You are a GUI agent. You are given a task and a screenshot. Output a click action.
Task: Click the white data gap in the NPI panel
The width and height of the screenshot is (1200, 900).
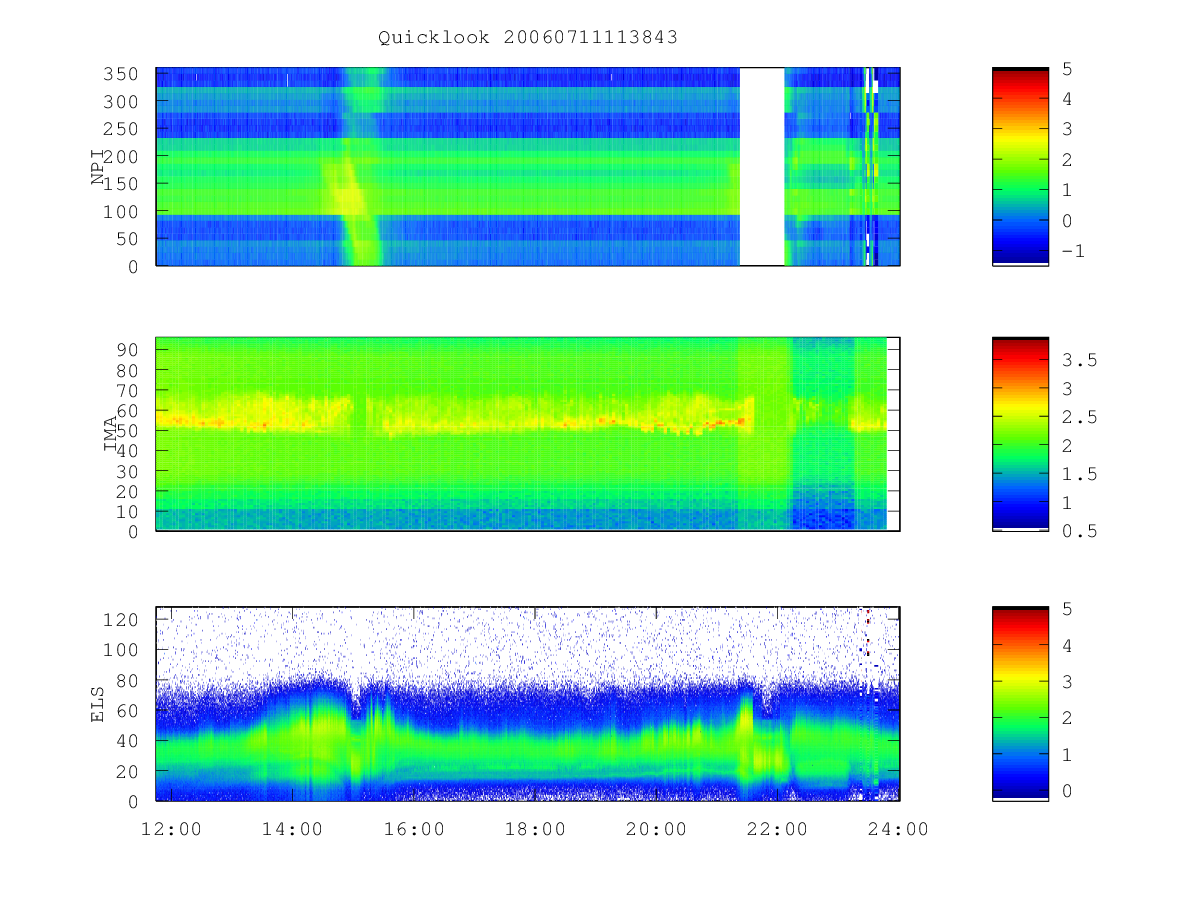tap(762, 166)
